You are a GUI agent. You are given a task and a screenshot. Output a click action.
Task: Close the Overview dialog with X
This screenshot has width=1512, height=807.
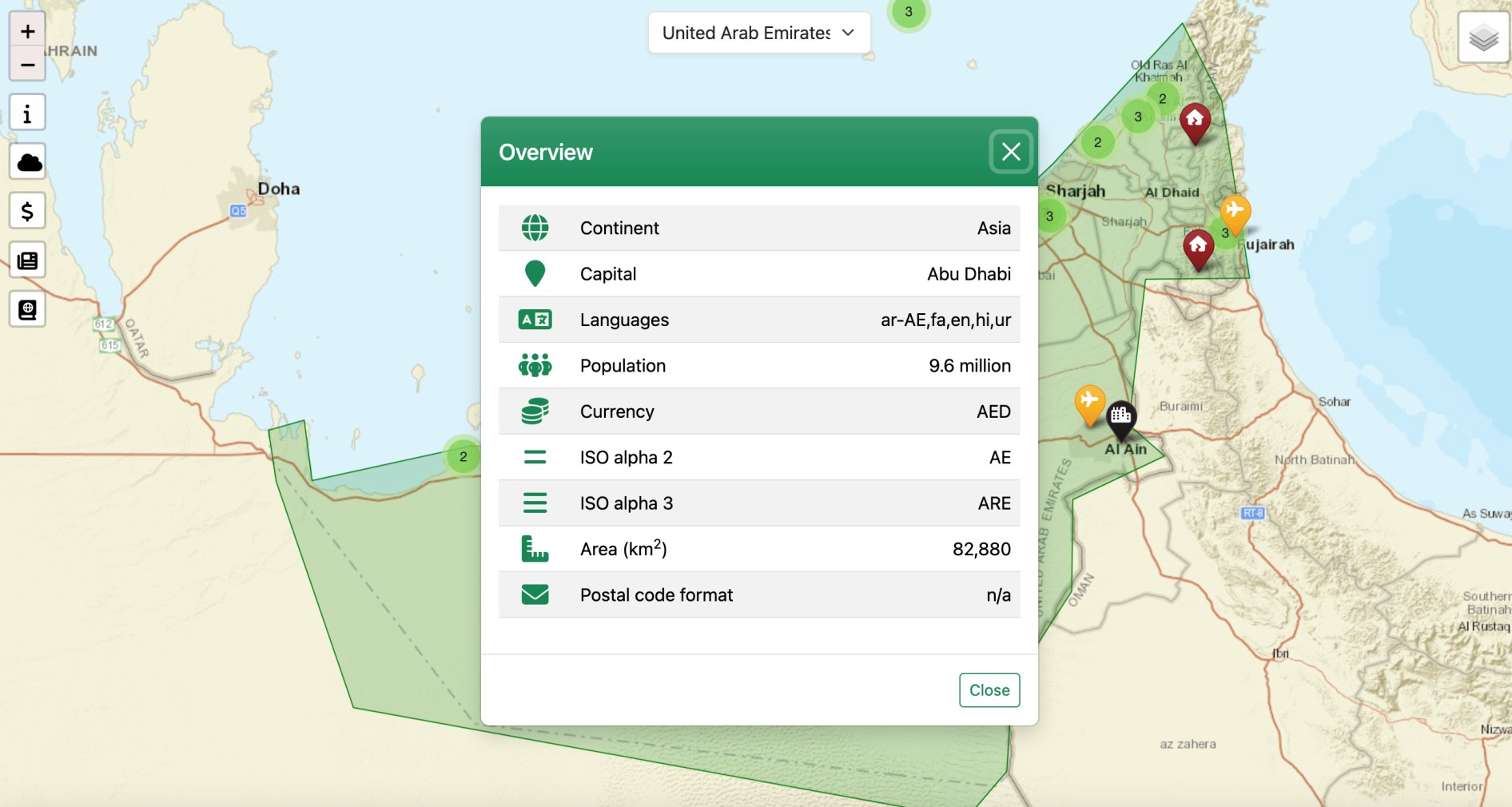click(1011, 152)
